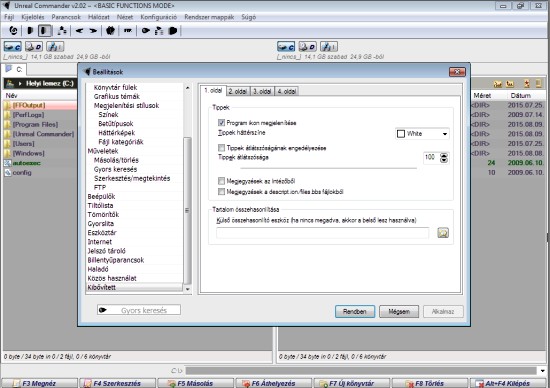Switch to the '4. oldal' tab
This screenshot has width=550, height=388.
point(287,91)
